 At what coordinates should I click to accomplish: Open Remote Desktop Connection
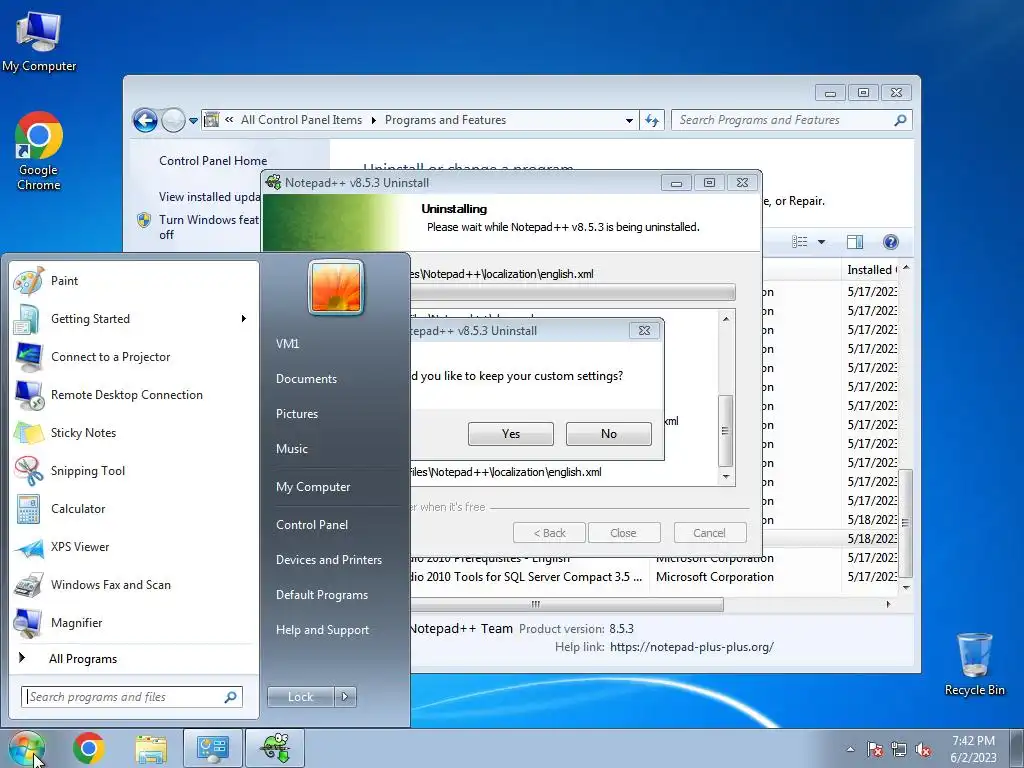pos(133,394)
